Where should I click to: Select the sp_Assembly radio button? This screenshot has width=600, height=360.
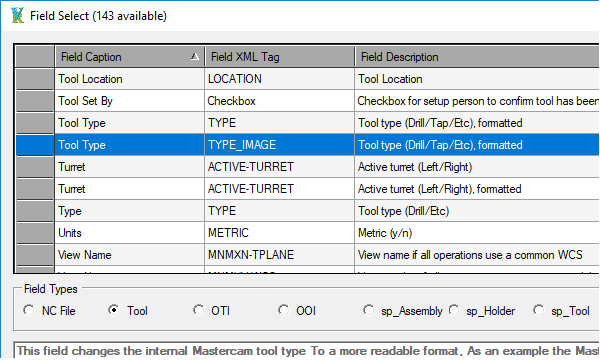pos(368,310)
